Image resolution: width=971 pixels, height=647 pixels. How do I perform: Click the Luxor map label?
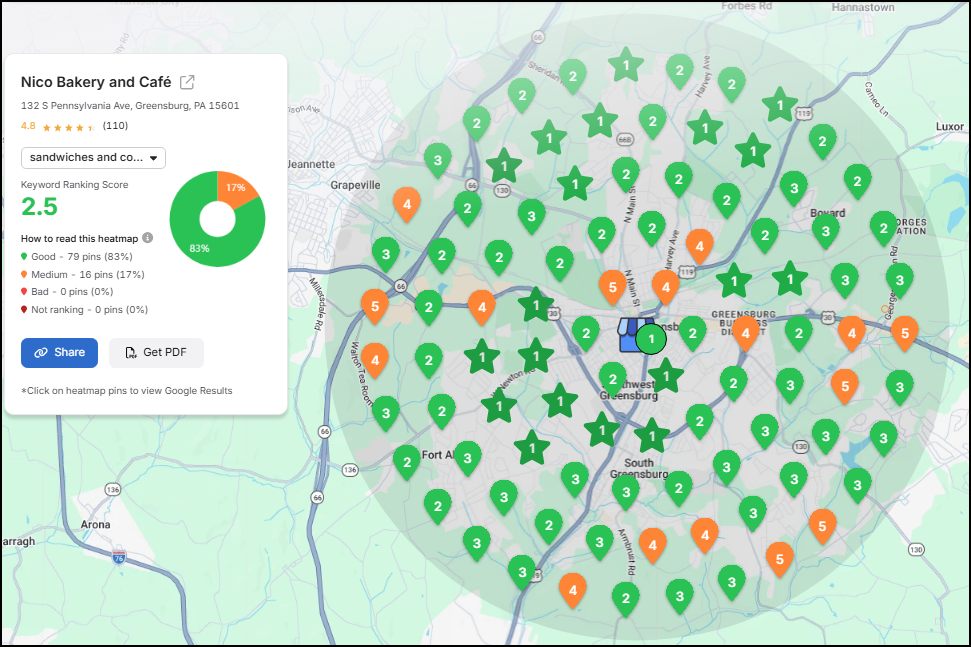point(949,126)
